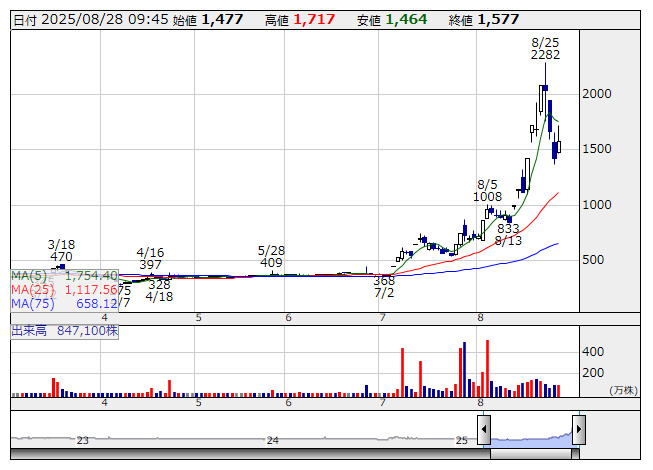This screenshot has height=470, width=653.
Task: Click the MA(5) legend entry
Action: pyautogui.click(x=65, y=275)
